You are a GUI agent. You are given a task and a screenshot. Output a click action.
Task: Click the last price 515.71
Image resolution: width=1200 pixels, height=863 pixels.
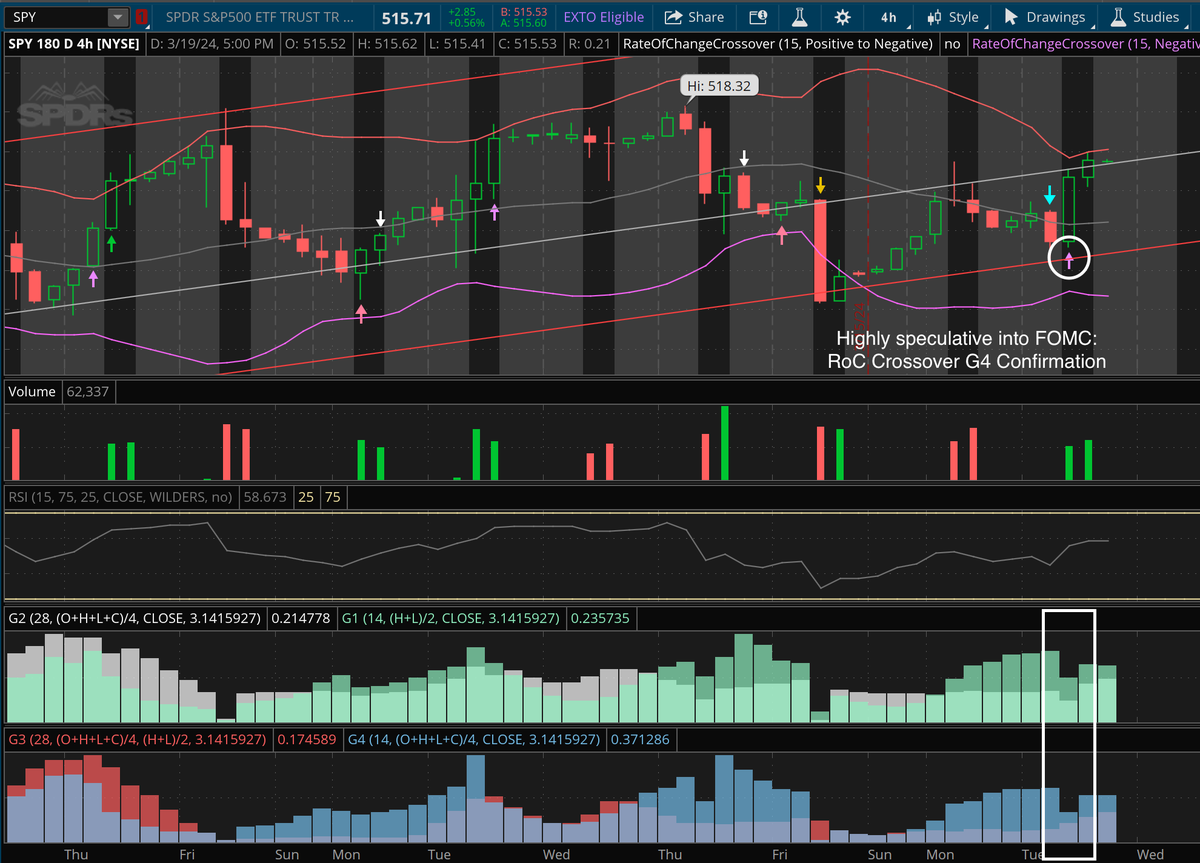406,18
